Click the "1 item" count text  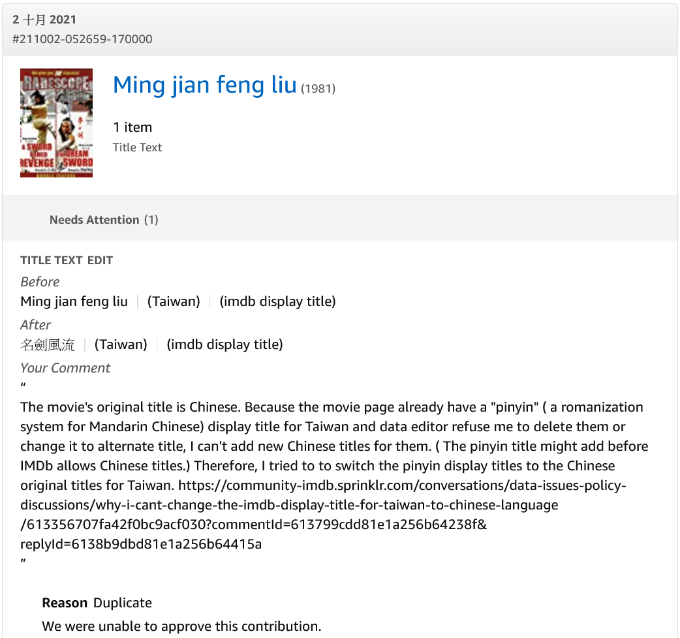(132, 127)
